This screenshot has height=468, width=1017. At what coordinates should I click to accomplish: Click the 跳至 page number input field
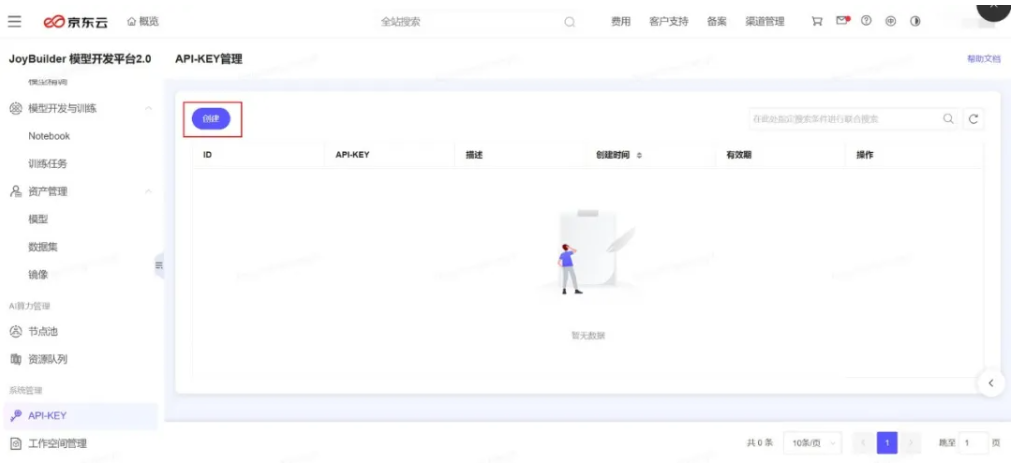pyautogui.click(x=973, y=443)
